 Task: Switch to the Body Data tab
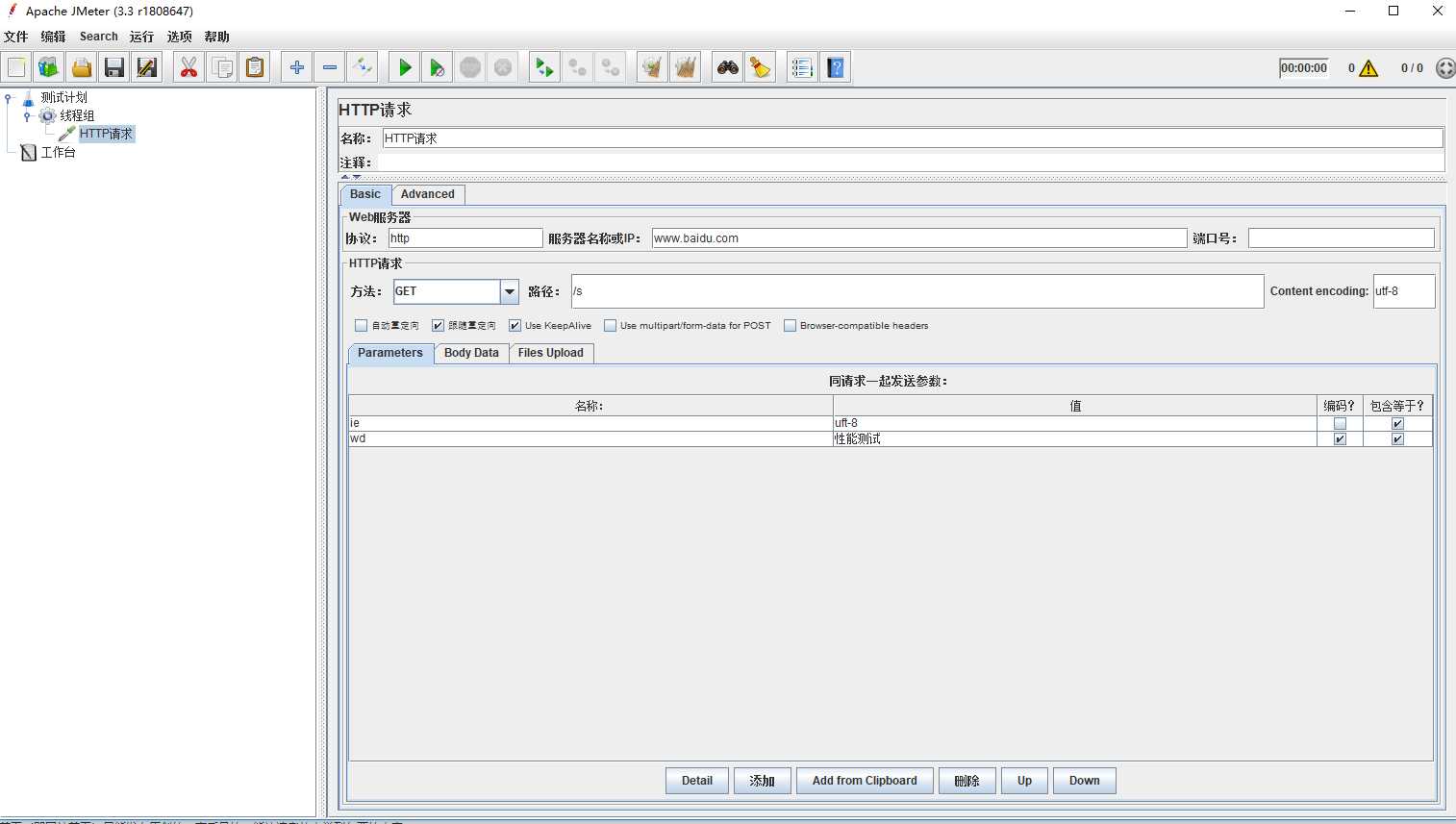coord(471,353)
